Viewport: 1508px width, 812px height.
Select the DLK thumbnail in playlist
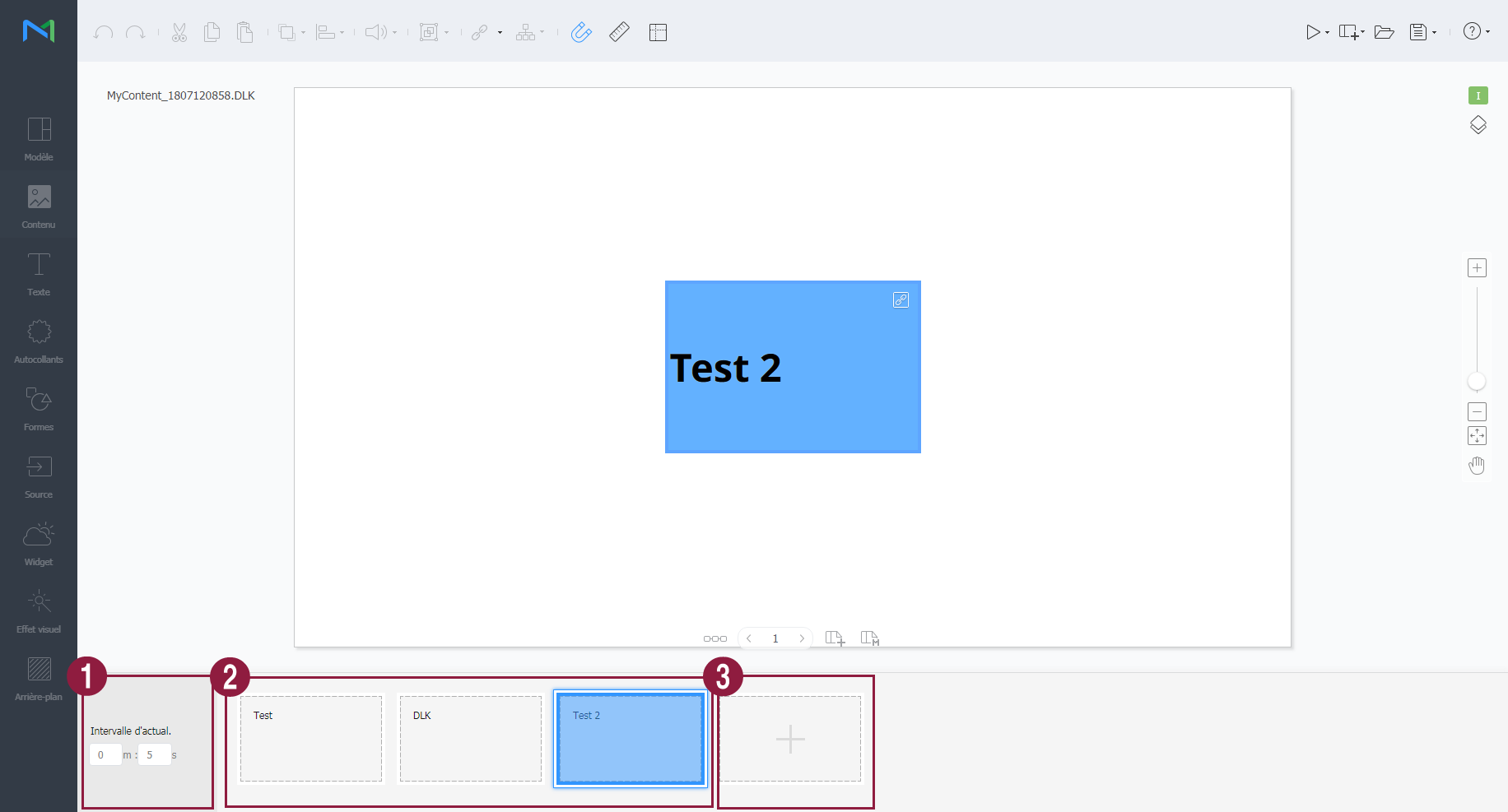click(x=470, y=739)
